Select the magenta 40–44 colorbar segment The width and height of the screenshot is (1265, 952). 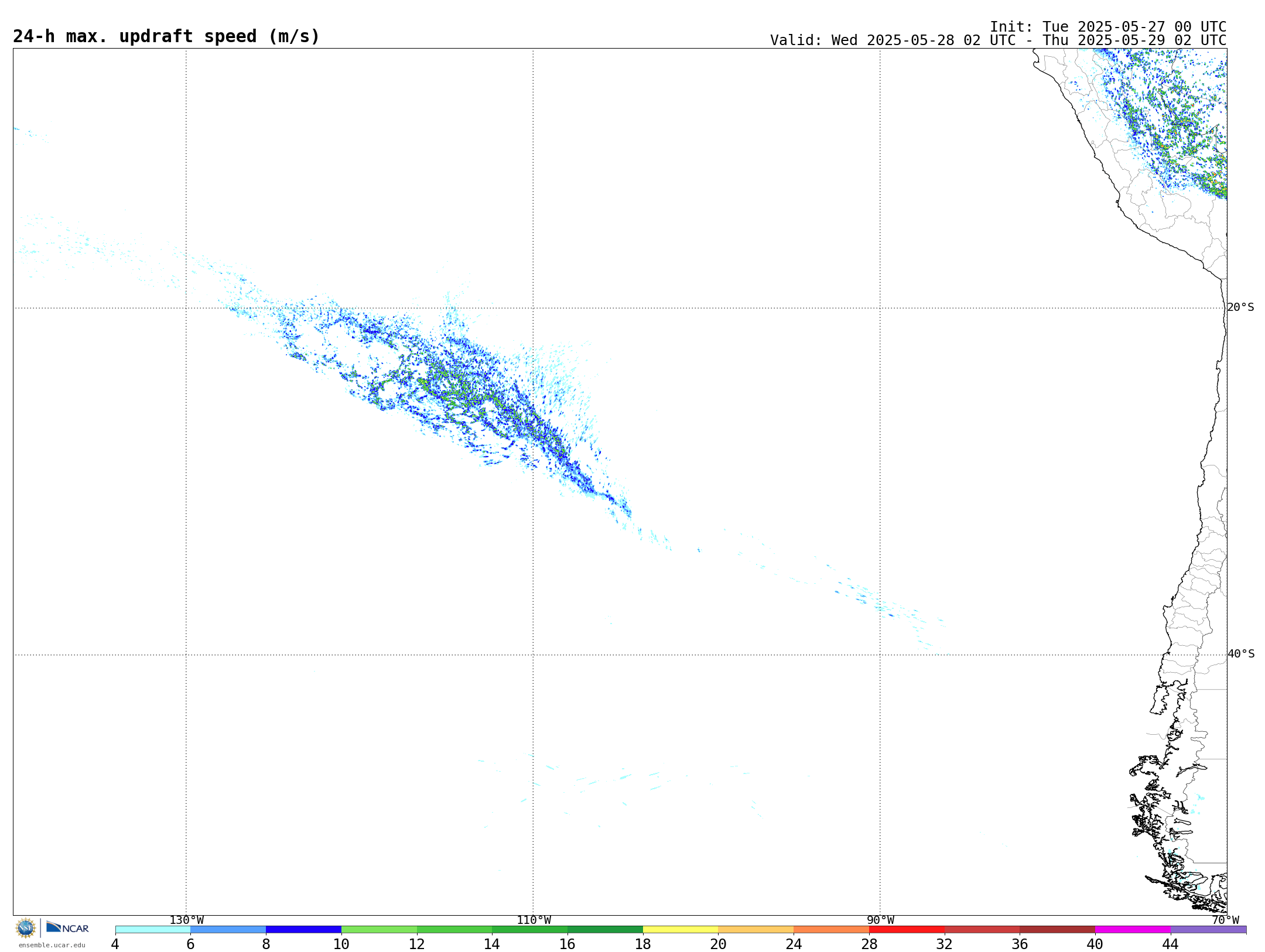pyautogui.click(x=1133, y=930)
